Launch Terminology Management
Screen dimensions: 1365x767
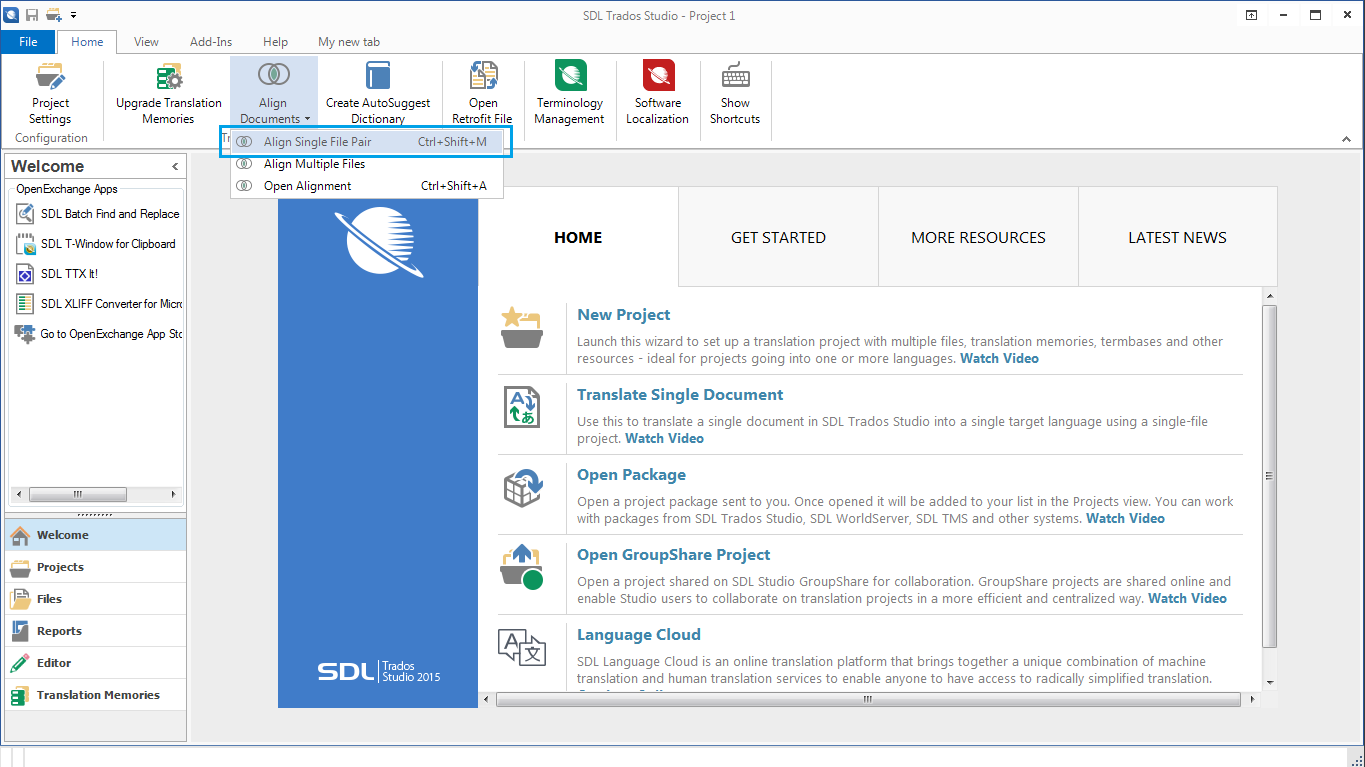click(x=570, y=93)
